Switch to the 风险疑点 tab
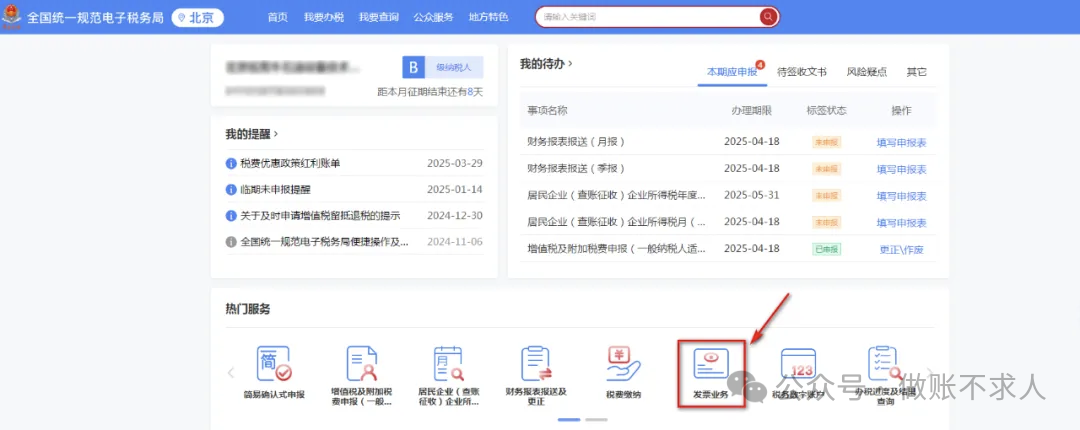The image size is (1080, 430). (x=866, y=72)
